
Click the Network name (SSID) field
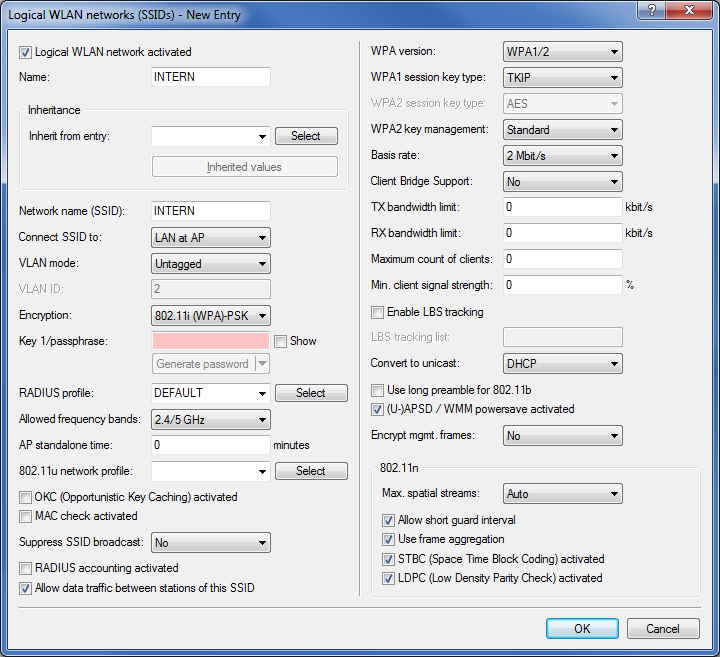(211, 211)
